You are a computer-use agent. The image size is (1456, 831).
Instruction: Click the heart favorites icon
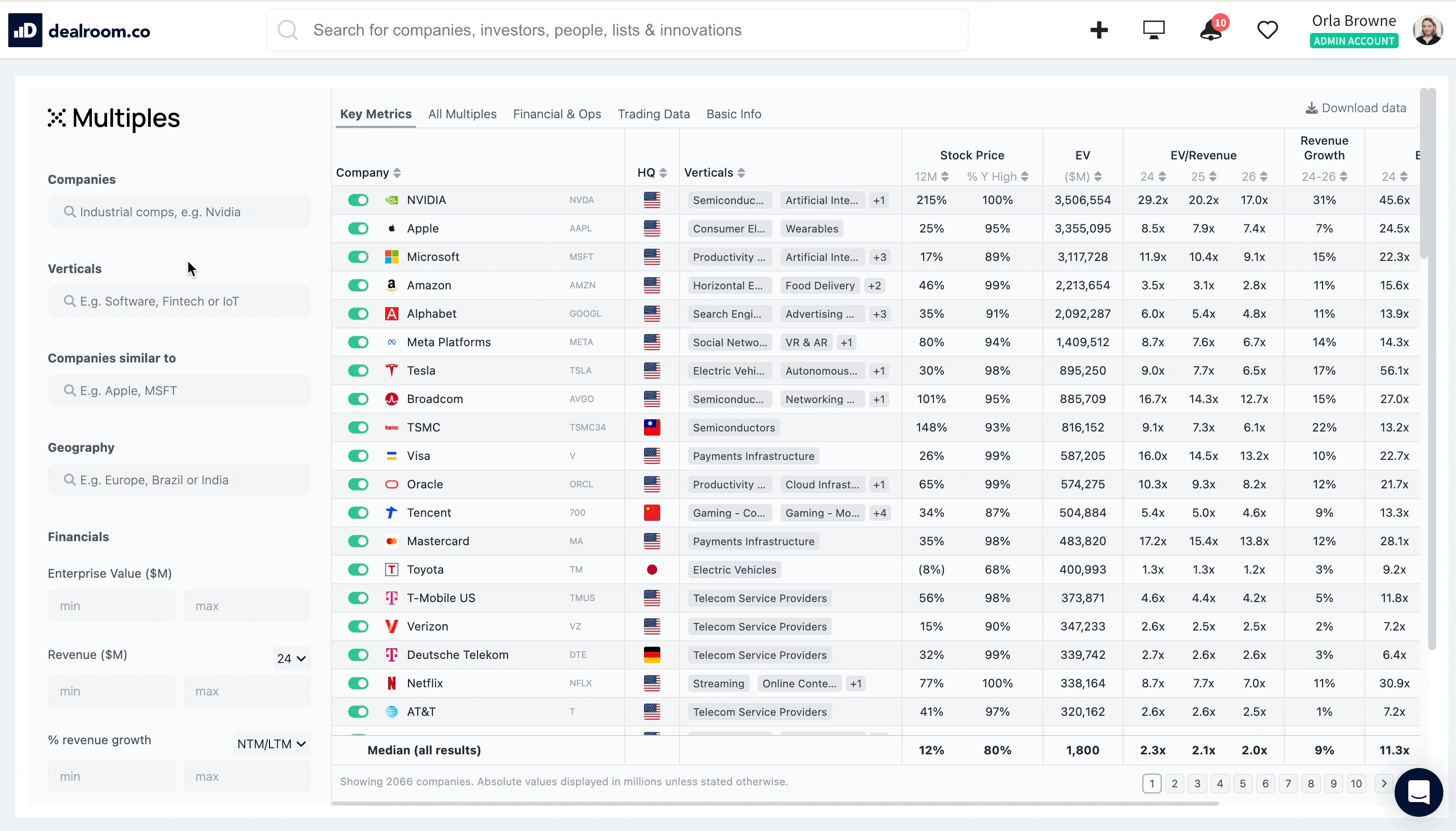(x=1268, y=30)
